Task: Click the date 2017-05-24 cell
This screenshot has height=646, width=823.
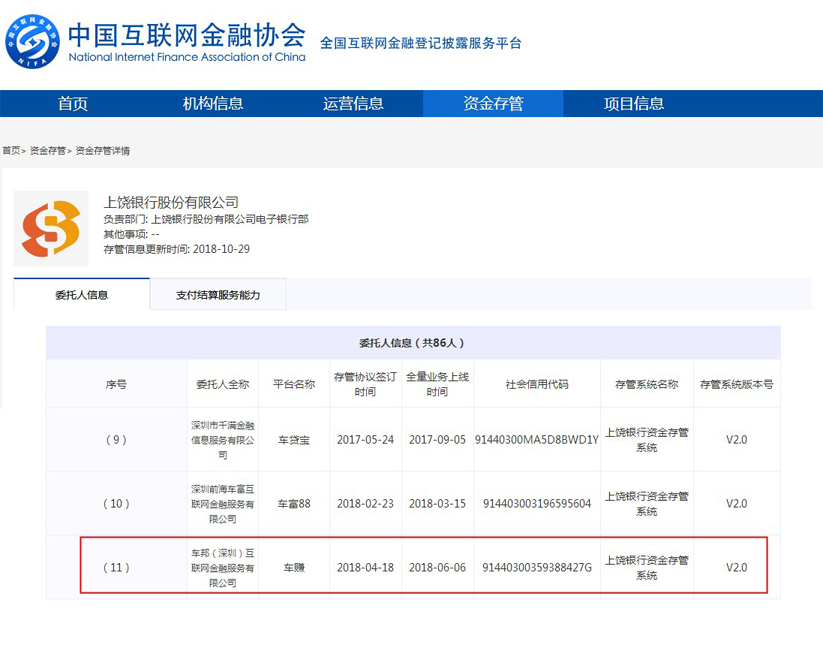Action: (x=365, y=440)
